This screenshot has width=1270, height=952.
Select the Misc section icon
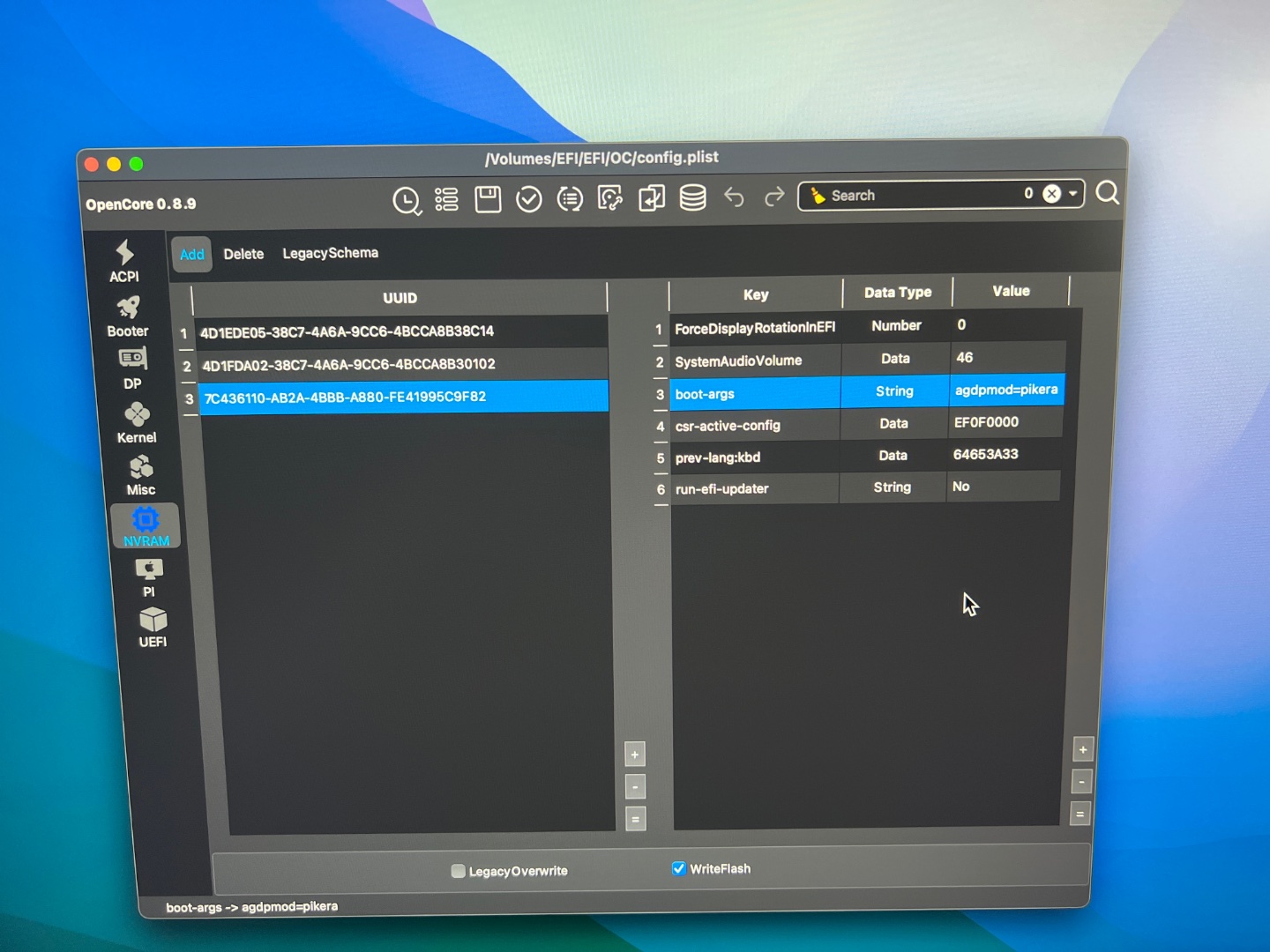click(141, 476)
